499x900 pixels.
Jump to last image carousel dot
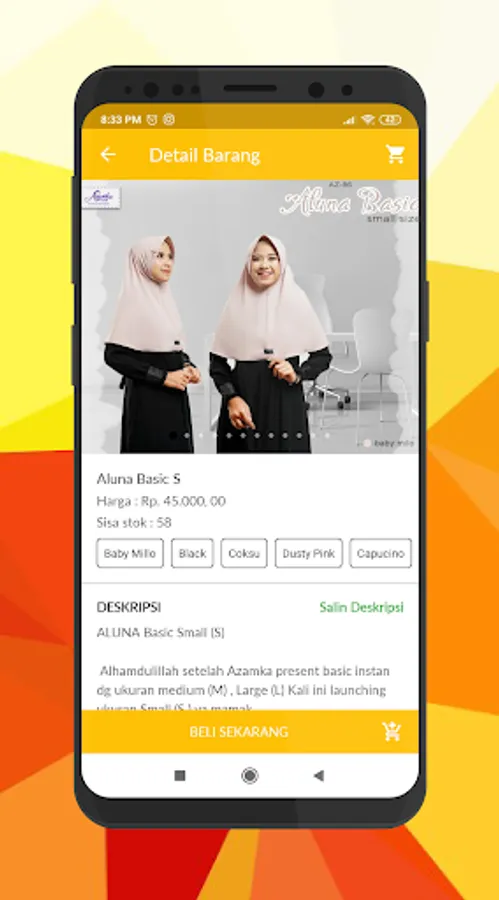point(327,436)
